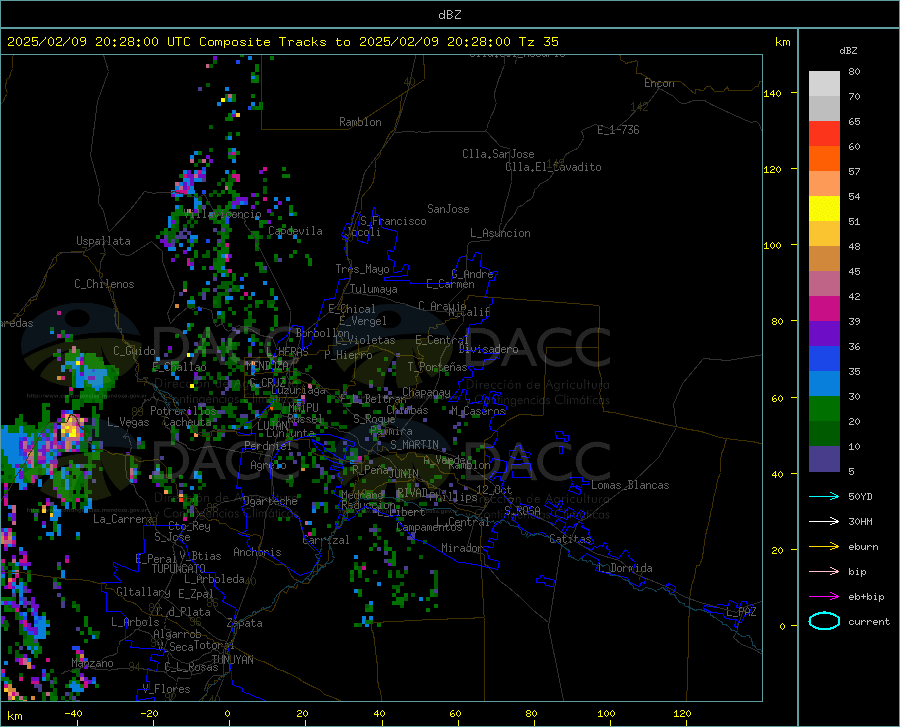
Task: Click the 'km' label at bottom left
Action: point(14,716)
